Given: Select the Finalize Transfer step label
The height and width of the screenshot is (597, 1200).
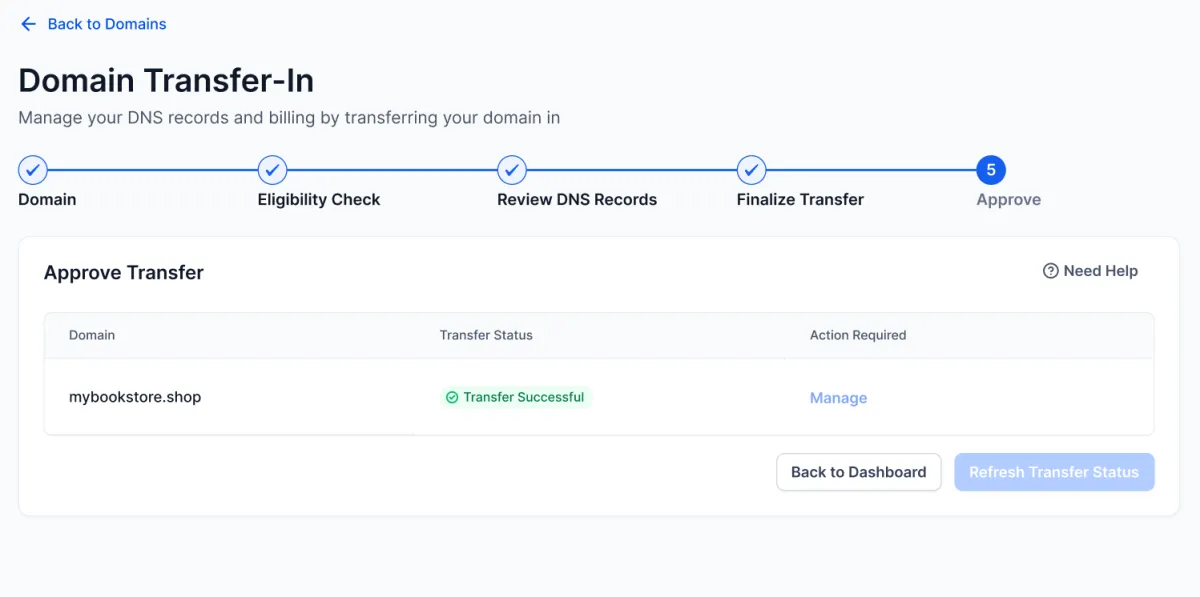Looking at the screenshot, I should 800,199.
